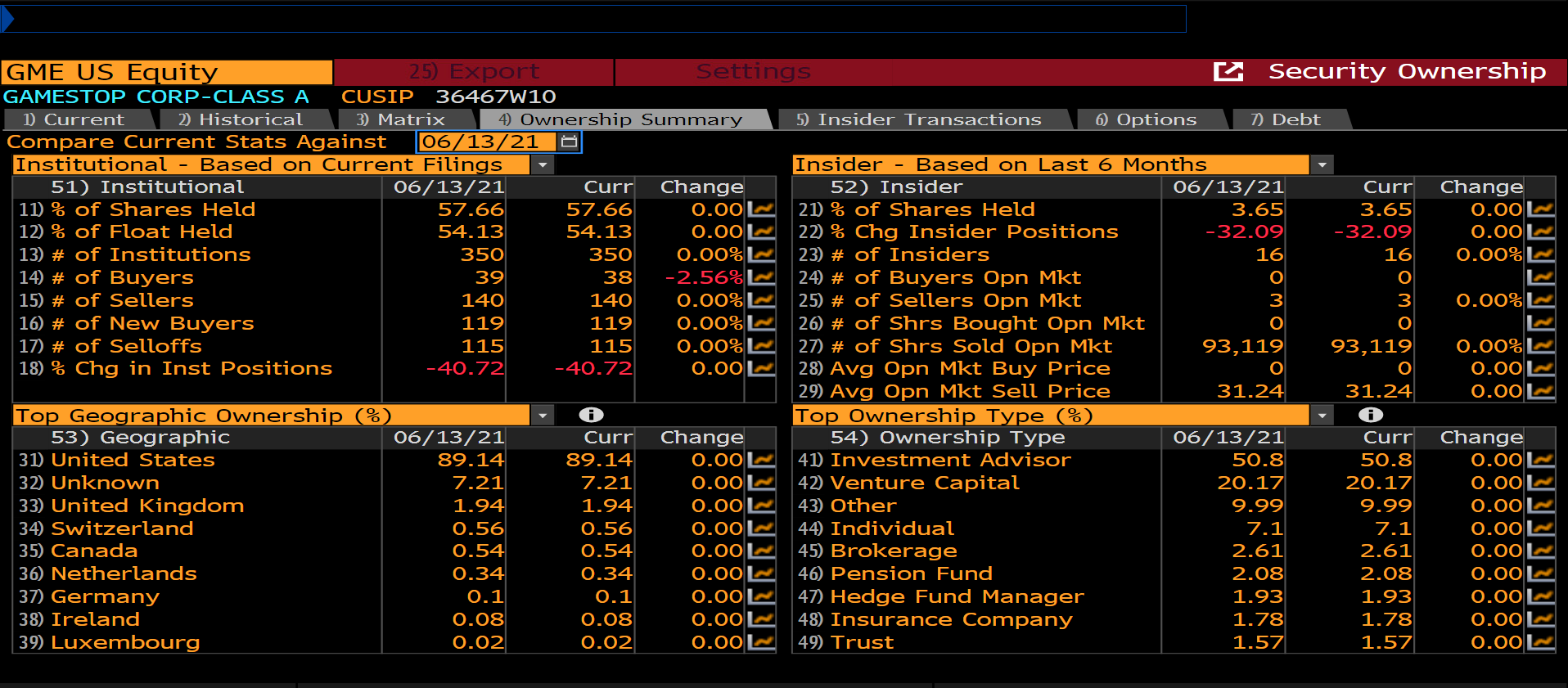Open chart icon for # of Institutions
This screenshot has width=1568, height=688.
761,255
